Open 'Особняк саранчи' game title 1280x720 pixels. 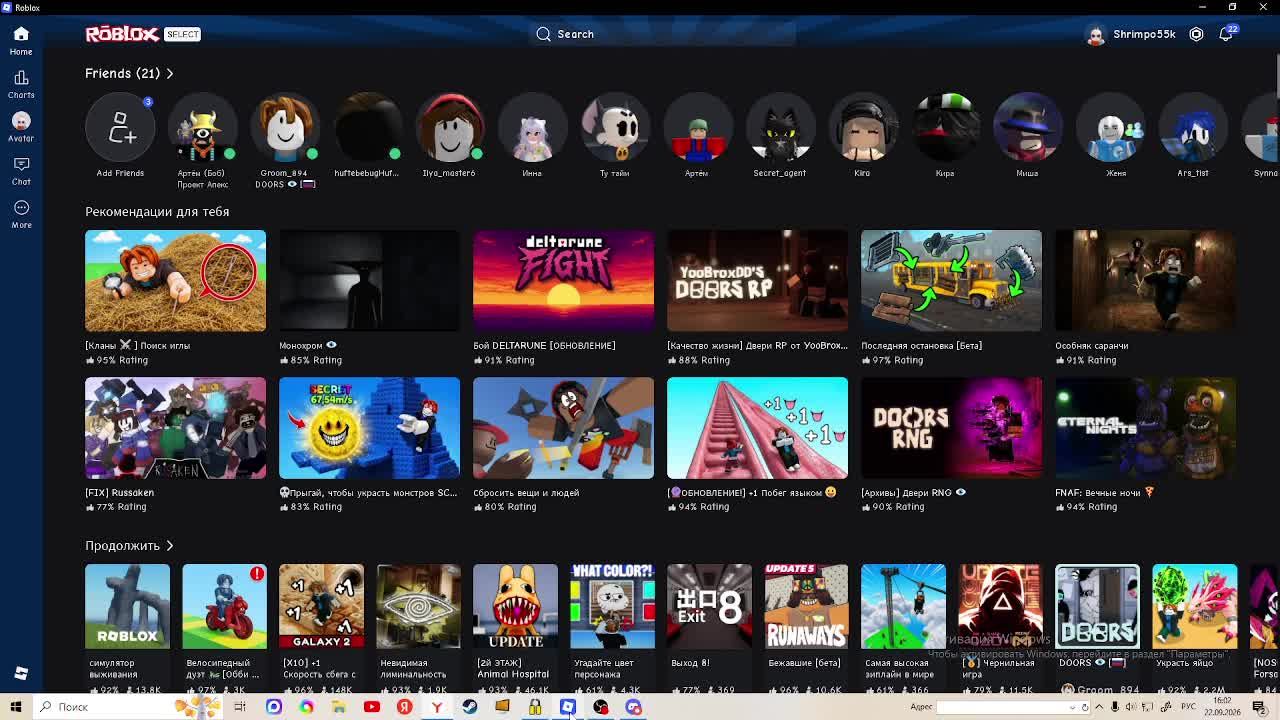tap(1091, 345)
